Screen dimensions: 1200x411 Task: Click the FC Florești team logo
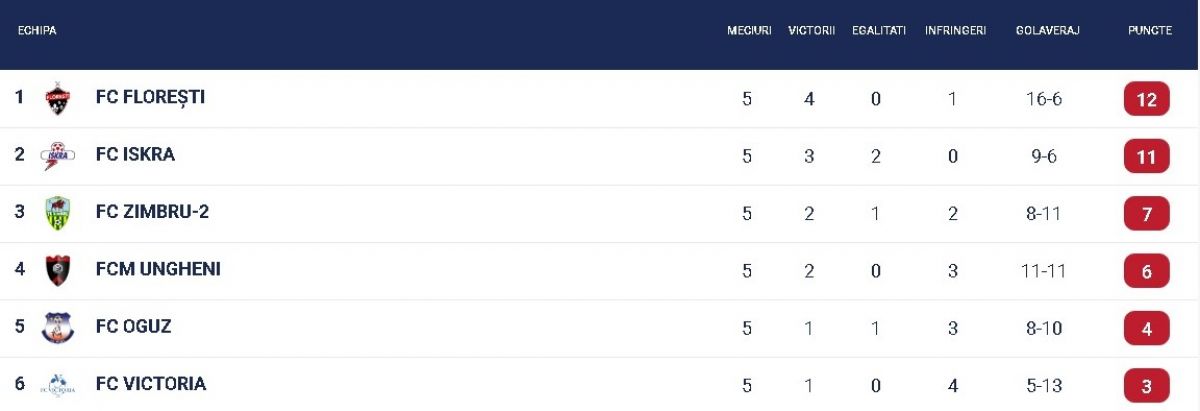point(58,99)
